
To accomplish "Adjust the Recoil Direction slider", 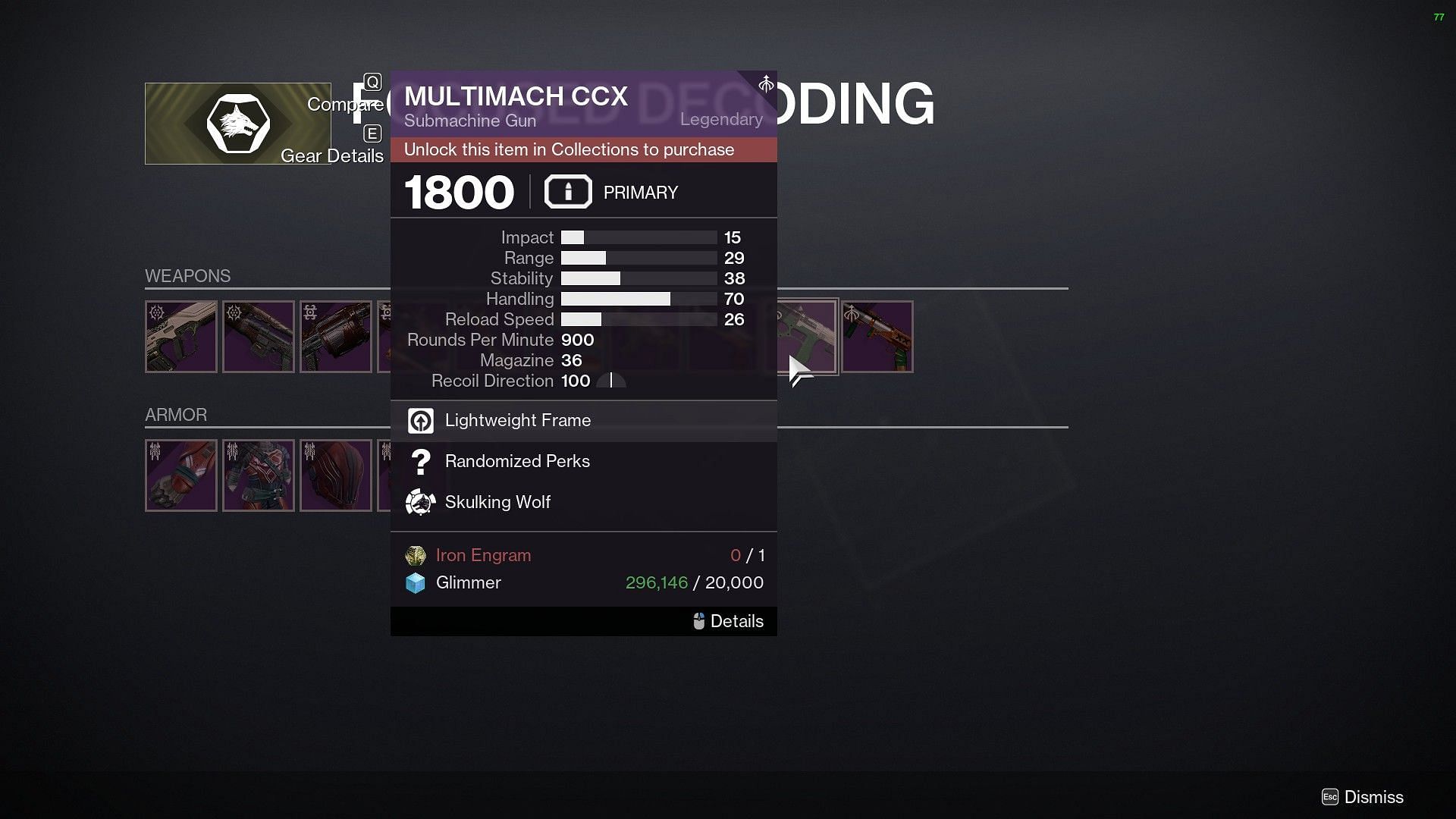I will 613,381.
